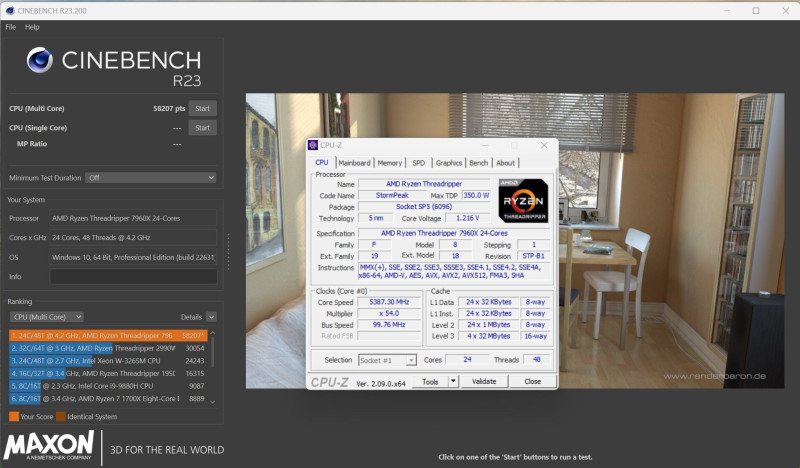Click the AMD Ryzen Threadripper logo in CPU-Z
The width and height of the screenshot is (800, 468).
point(523,201)
